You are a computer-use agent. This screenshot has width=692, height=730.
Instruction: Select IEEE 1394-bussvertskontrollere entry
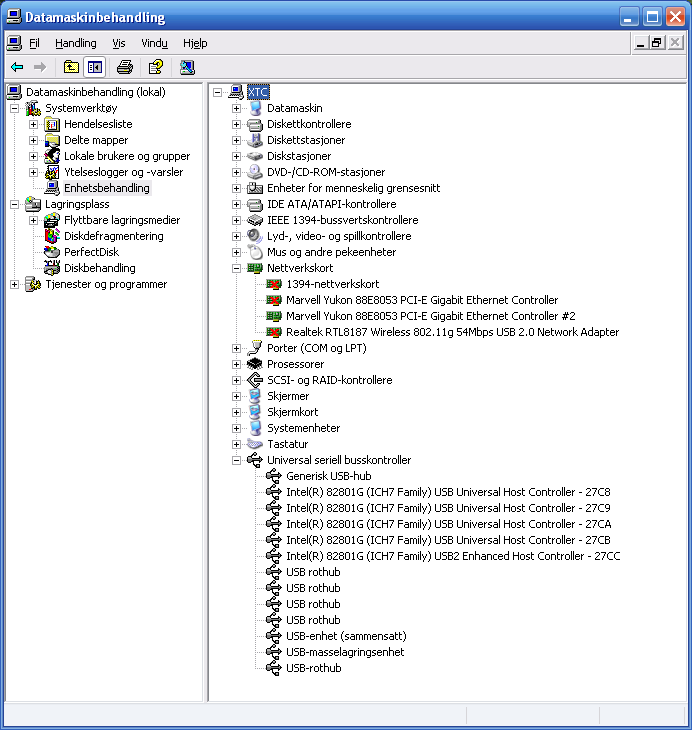point(342,220)
